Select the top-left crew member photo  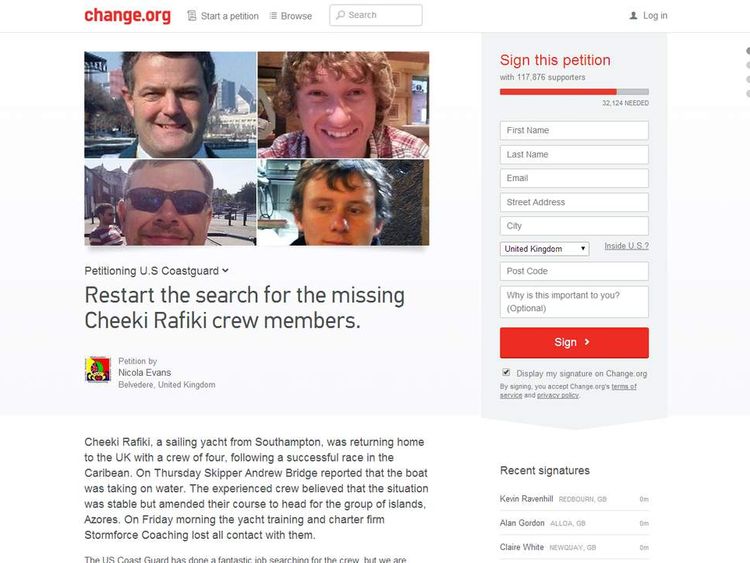pos(170,105)
